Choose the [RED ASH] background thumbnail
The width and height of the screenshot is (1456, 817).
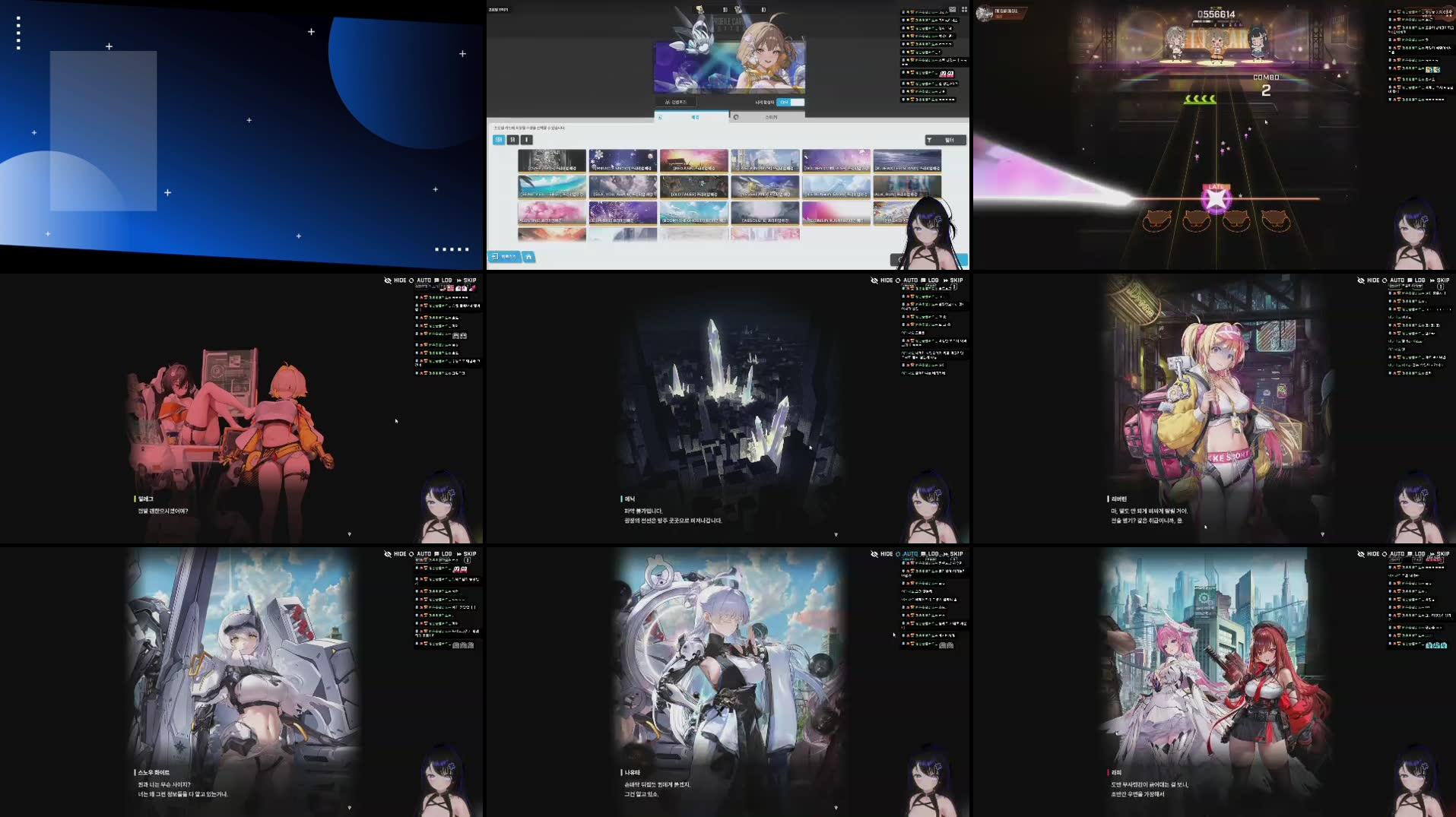(x=693, y=160)
